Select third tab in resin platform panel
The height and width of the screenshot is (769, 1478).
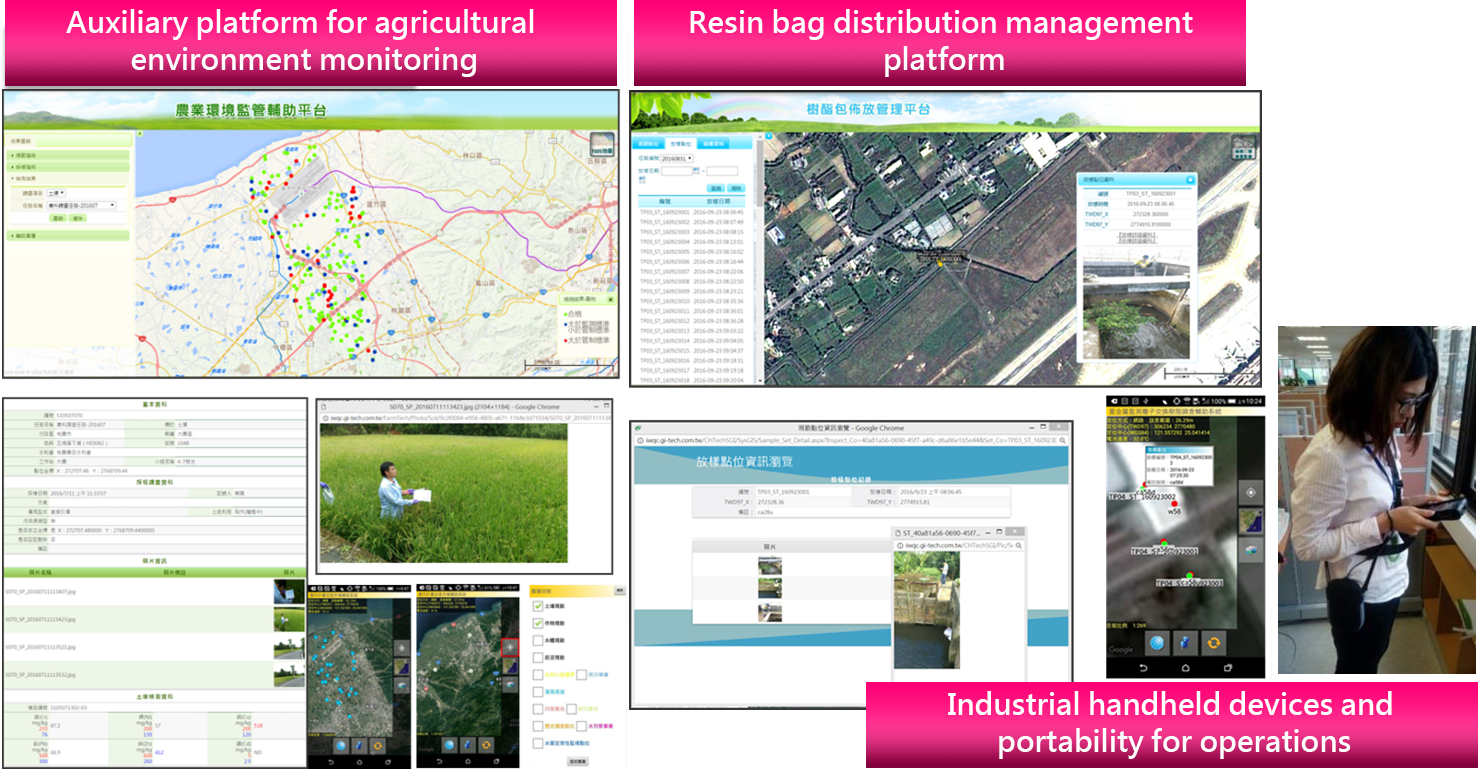pos(714,144)
